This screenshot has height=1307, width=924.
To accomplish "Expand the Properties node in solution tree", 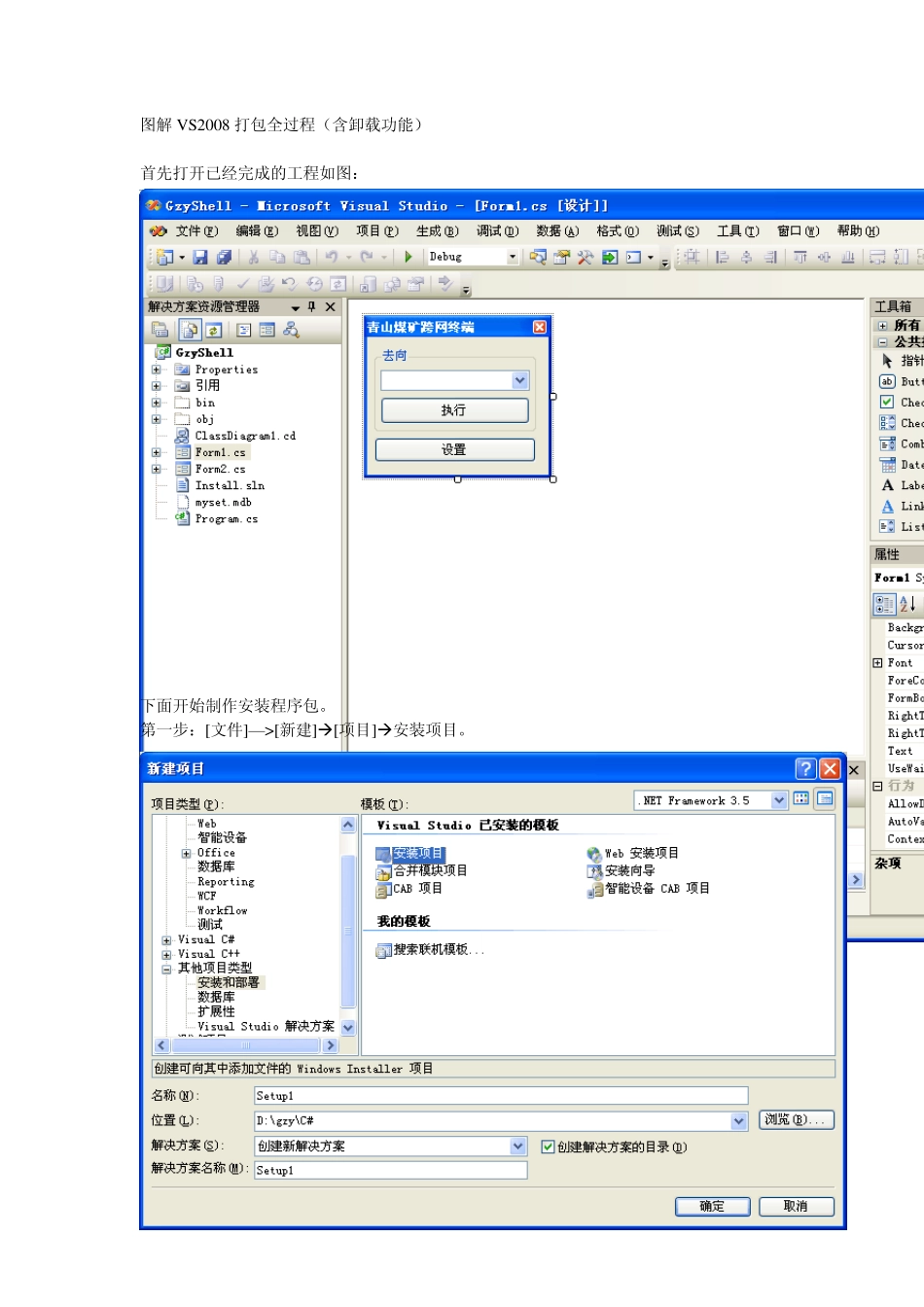I will 156,370.
